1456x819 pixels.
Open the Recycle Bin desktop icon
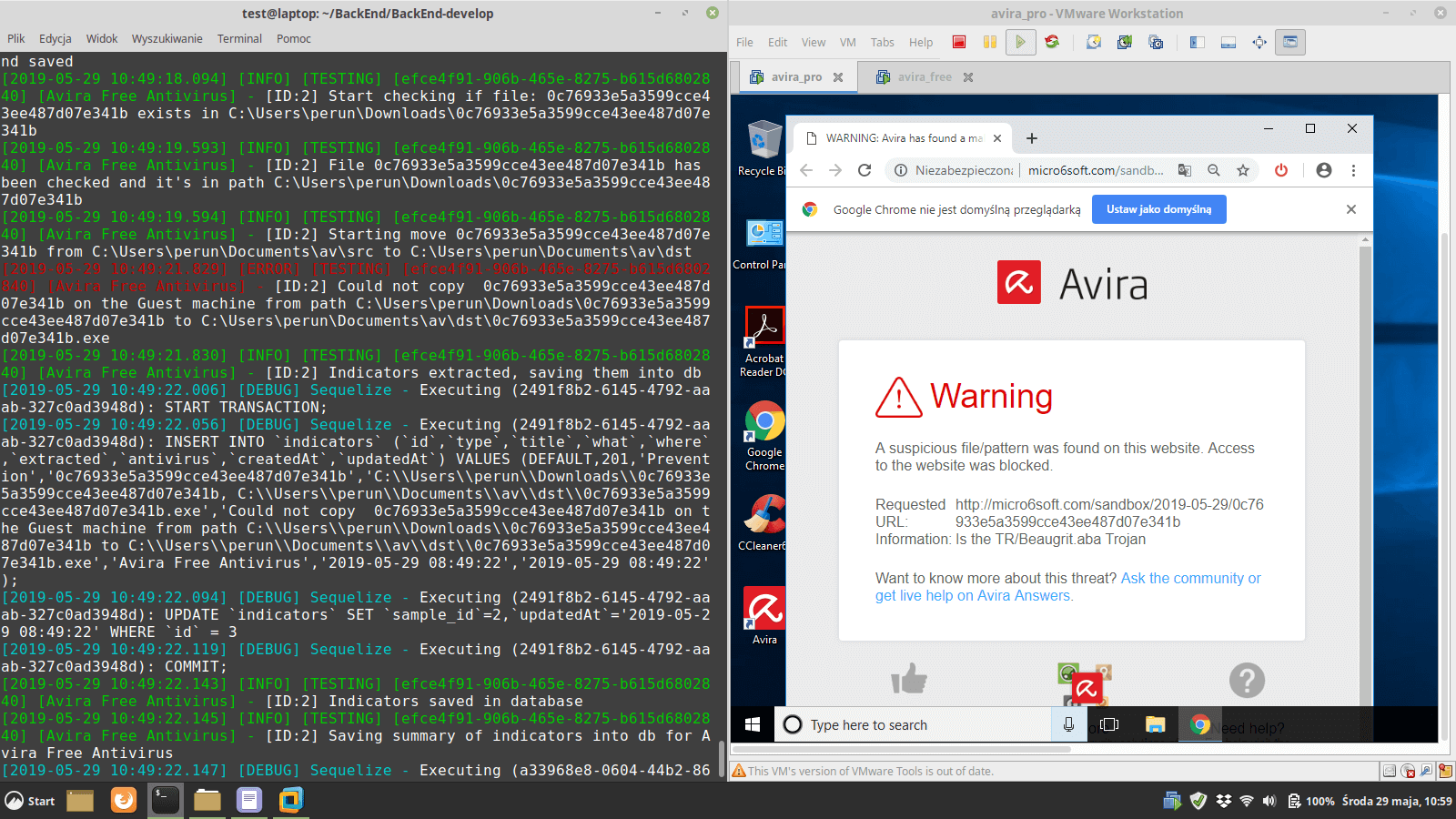(763, 148)
